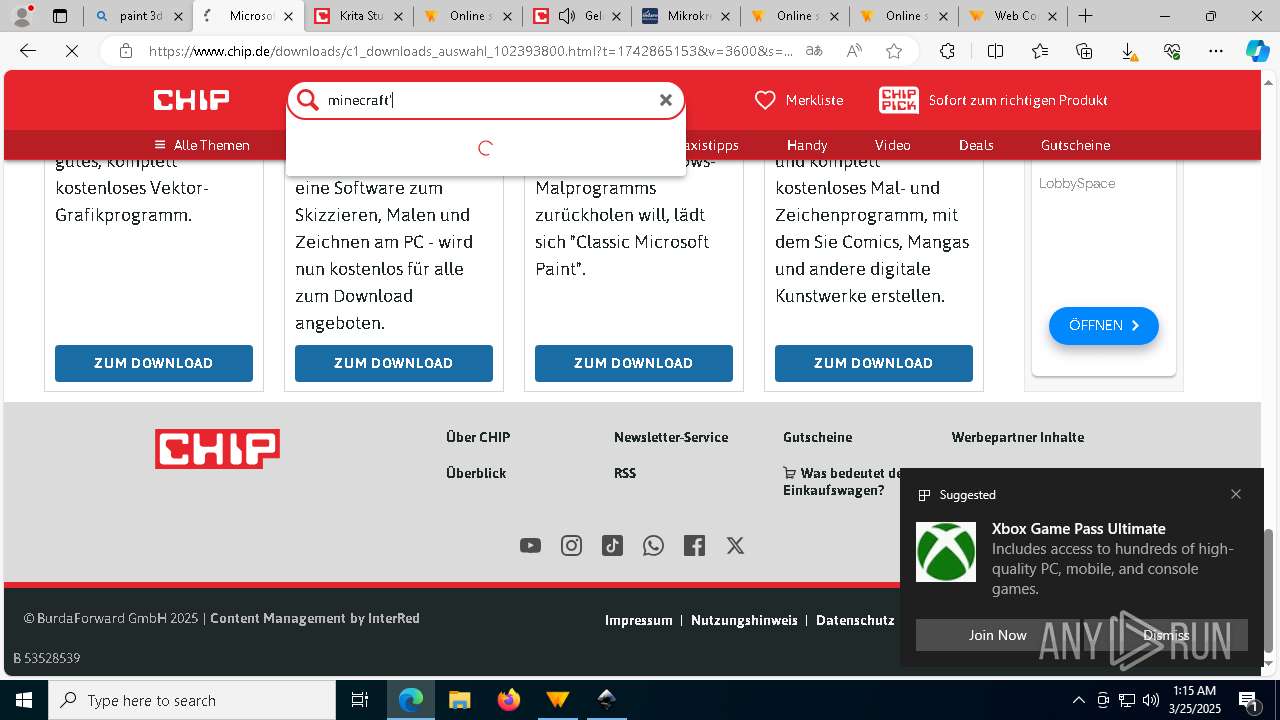Click the blue ÖFFNEN button
Viewport: 1280px width, 720px height.
(1104, 326)
